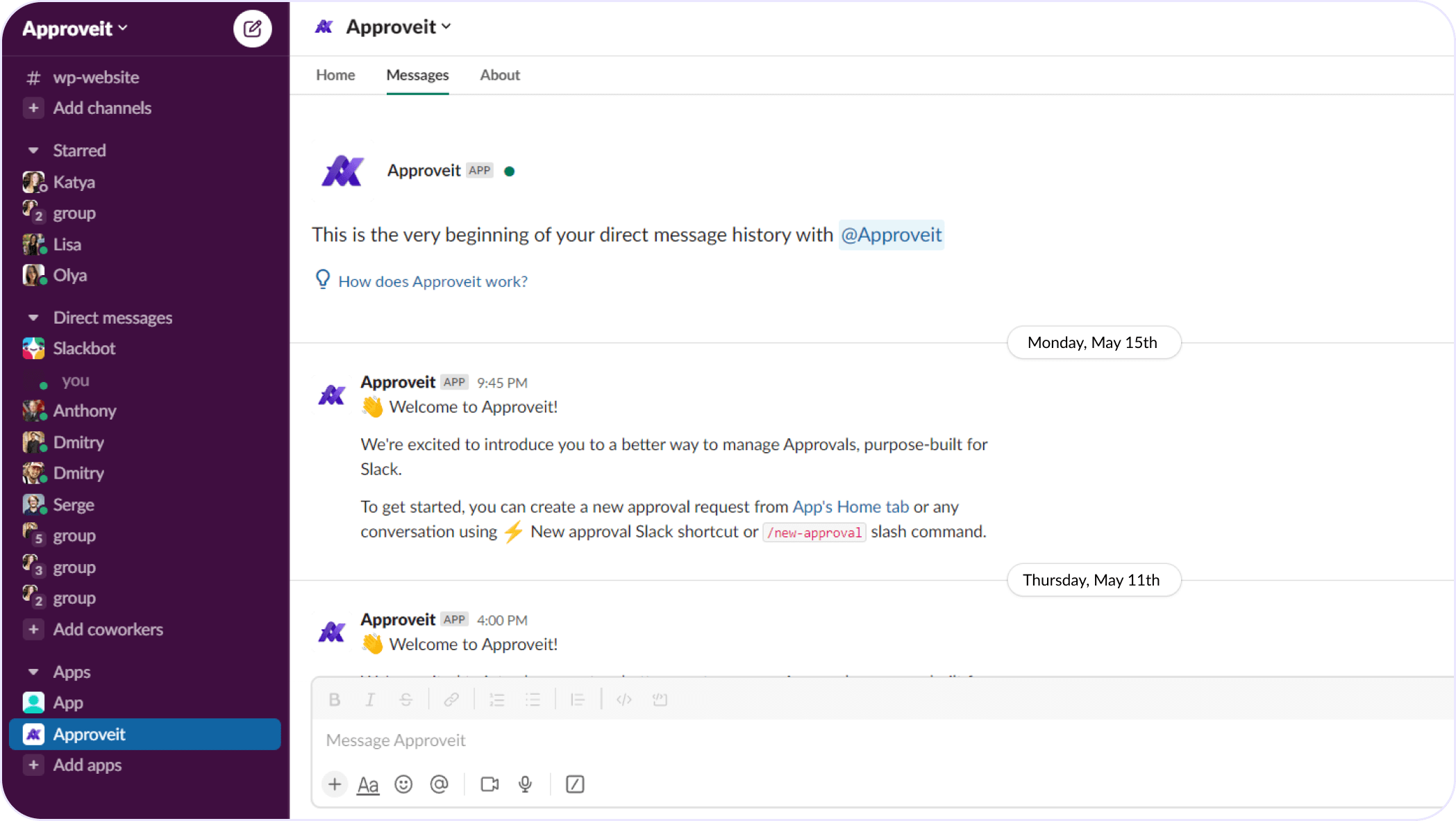The height and width of the screenshot is (821, 1456).
Task: Open the Thursday, May 11th date menu
Action: (1093, 580)
